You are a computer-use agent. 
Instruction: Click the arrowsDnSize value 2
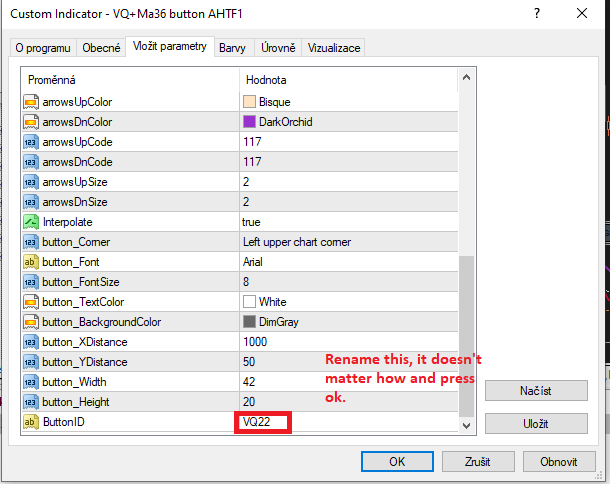tap(246, 202)
